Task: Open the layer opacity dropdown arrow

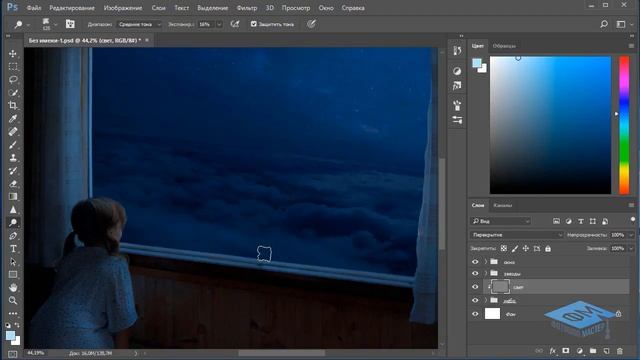Action: [x=631, y=235]
